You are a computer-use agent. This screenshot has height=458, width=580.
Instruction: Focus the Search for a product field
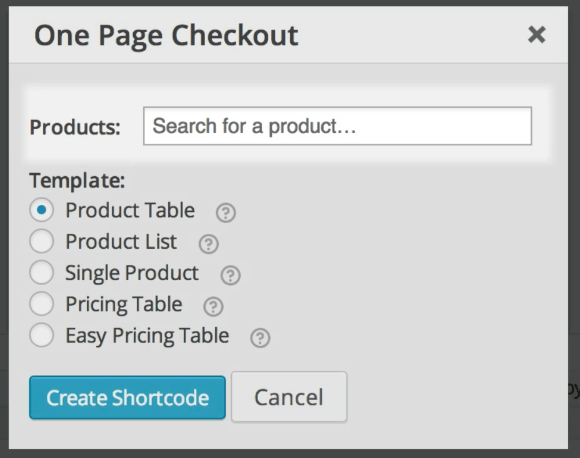tap(337, 126)
